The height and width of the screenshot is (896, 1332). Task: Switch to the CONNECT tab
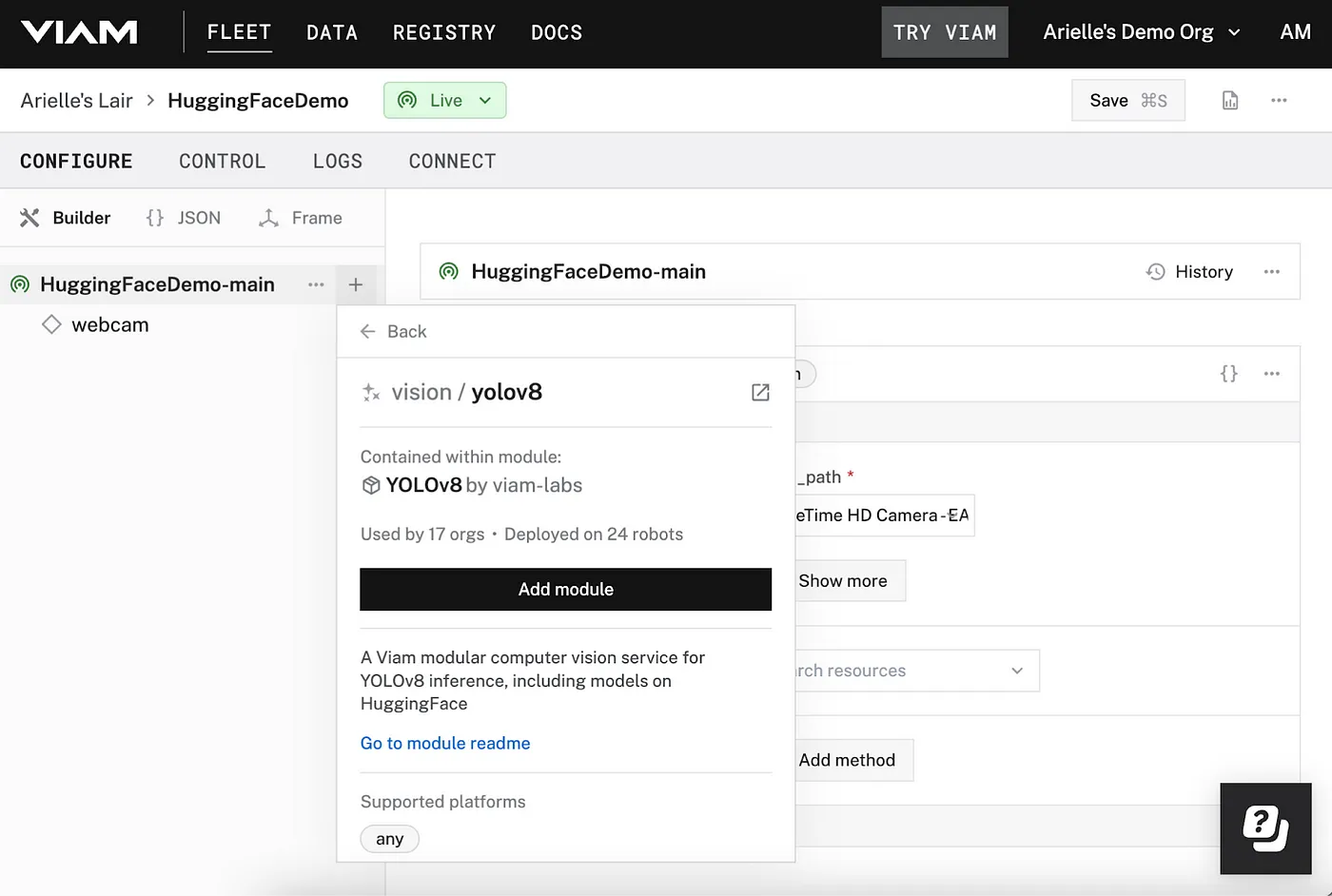453,162
